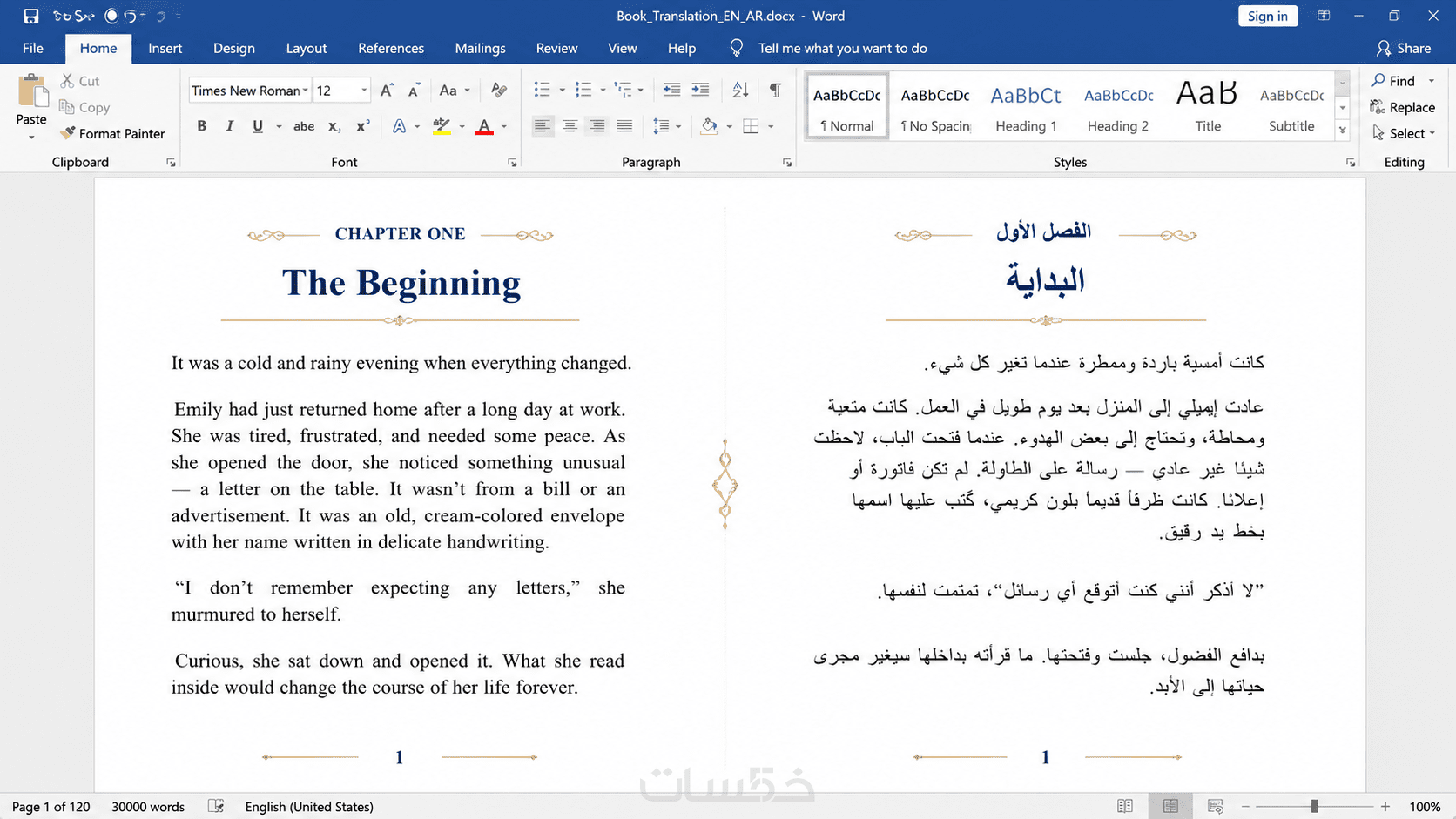Viewport: 1456px width, 819px height.
Task: Expand the Styles gallery more arrow
Action: click(1342, 131)
